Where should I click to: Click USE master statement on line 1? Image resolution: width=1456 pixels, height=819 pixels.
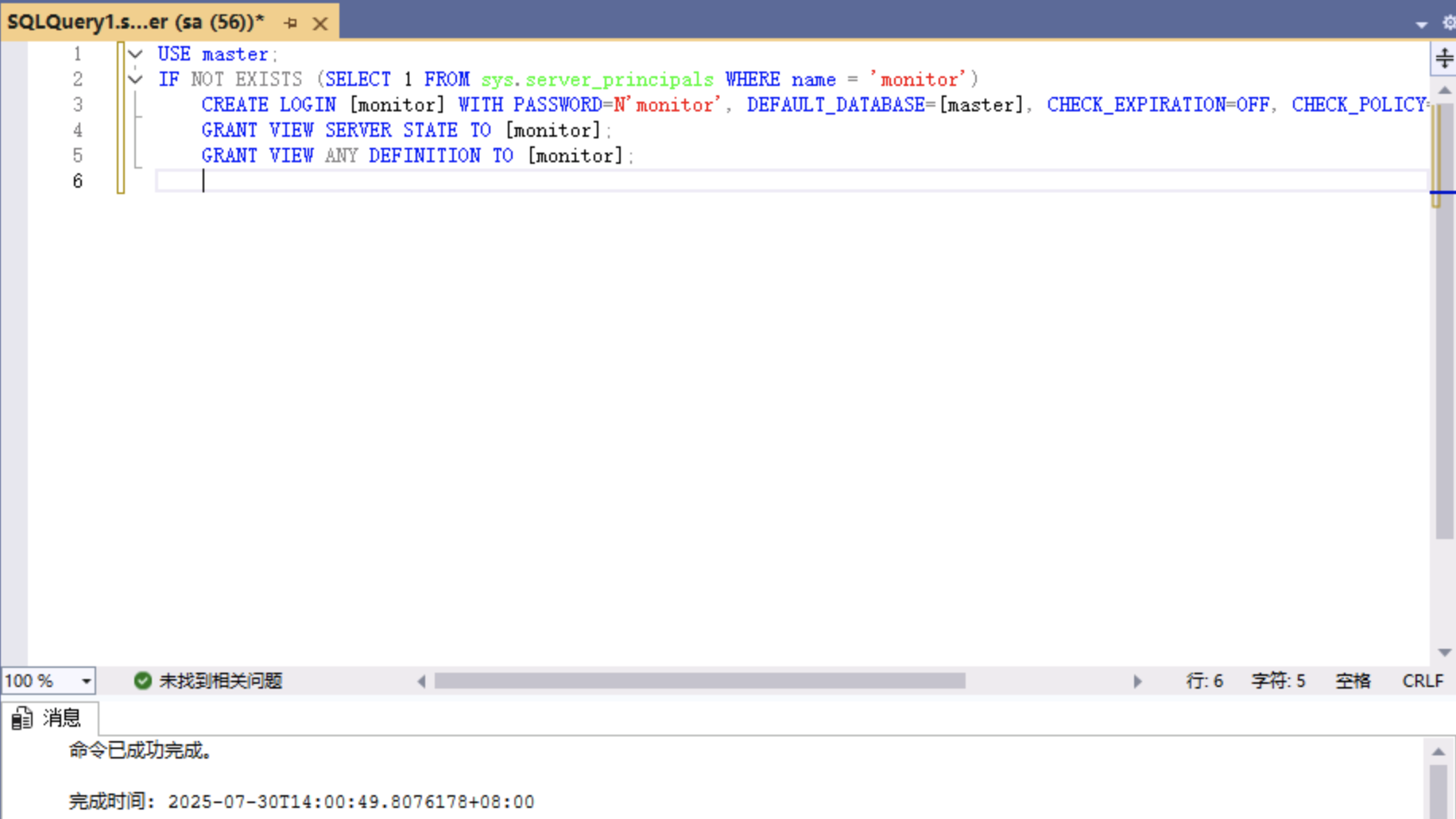point(217,54)
